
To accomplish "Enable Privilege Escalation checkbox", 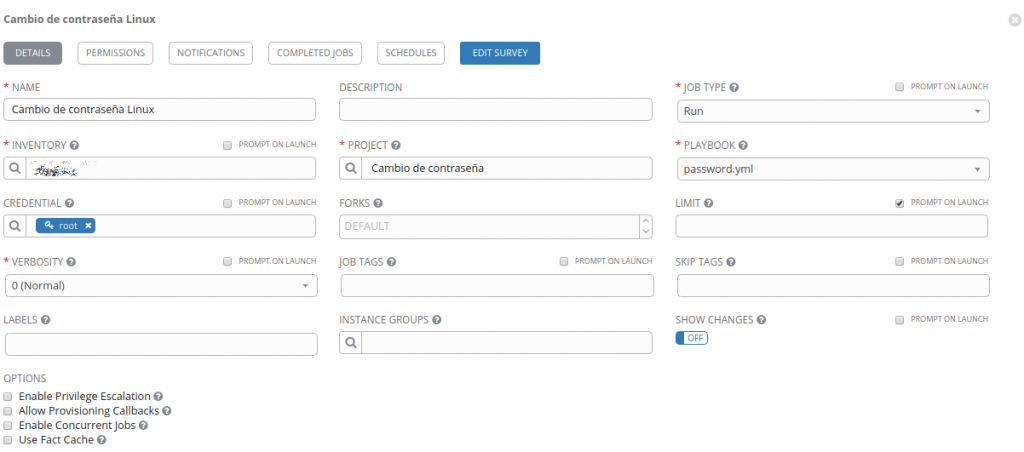I will point(8,396).
